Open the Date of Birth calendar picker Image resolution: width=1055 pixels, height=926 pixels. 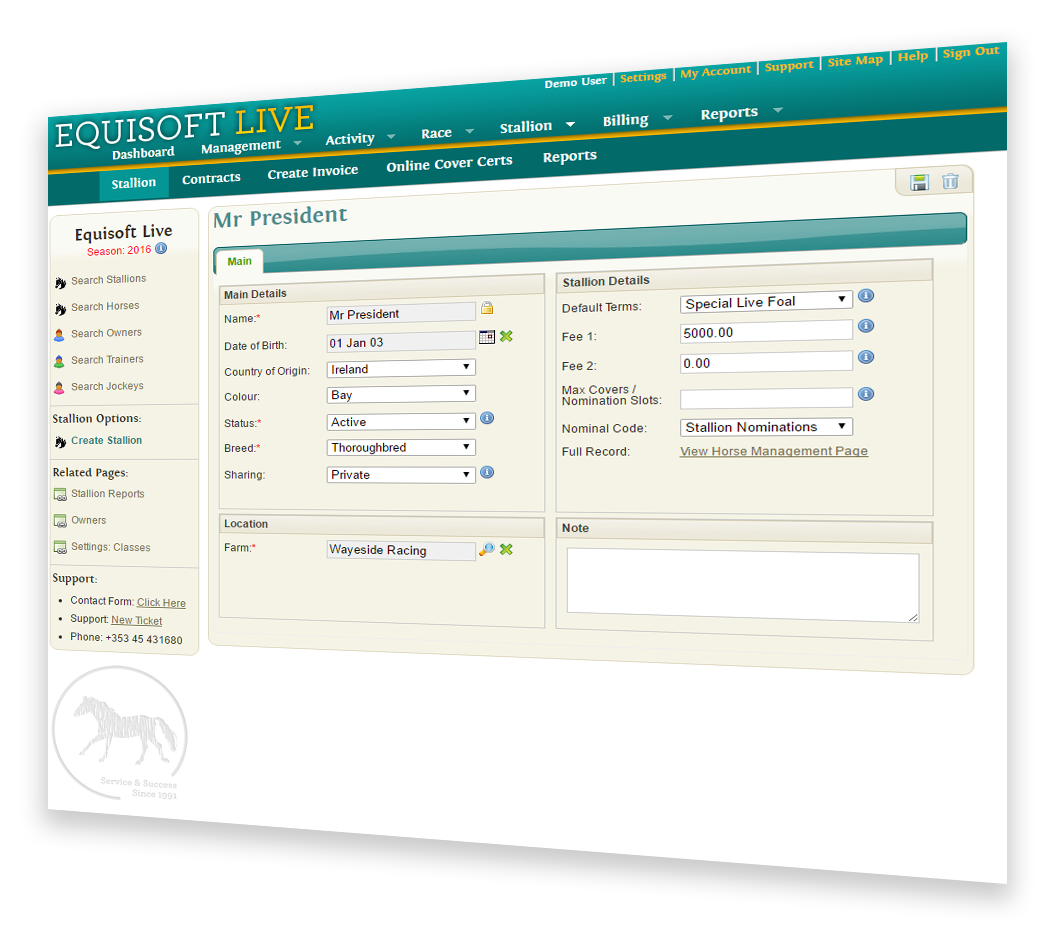click(x=487, y=336)
